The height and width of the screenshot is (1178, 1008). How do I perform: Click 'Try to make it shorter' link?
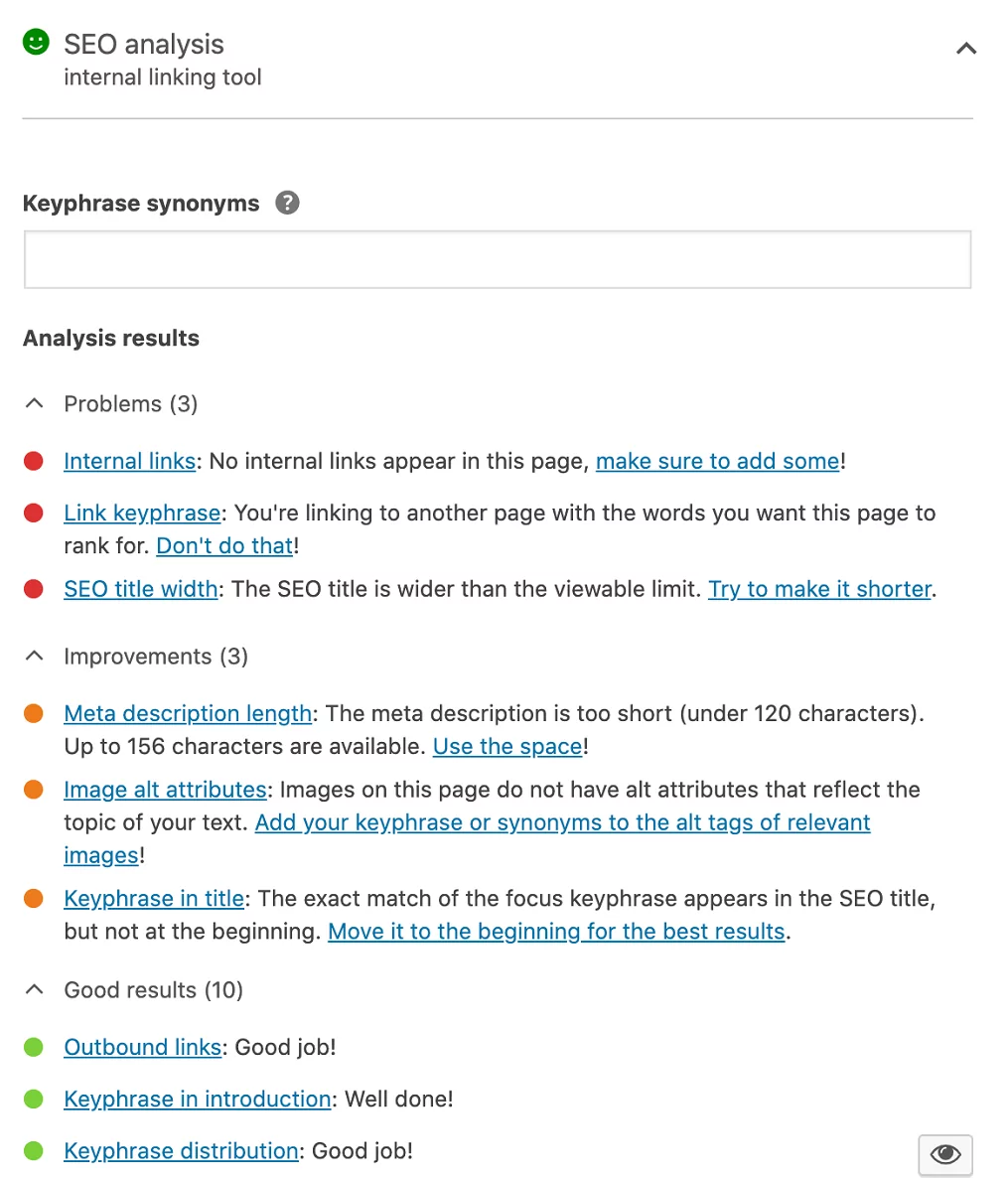tap(819, 589)
